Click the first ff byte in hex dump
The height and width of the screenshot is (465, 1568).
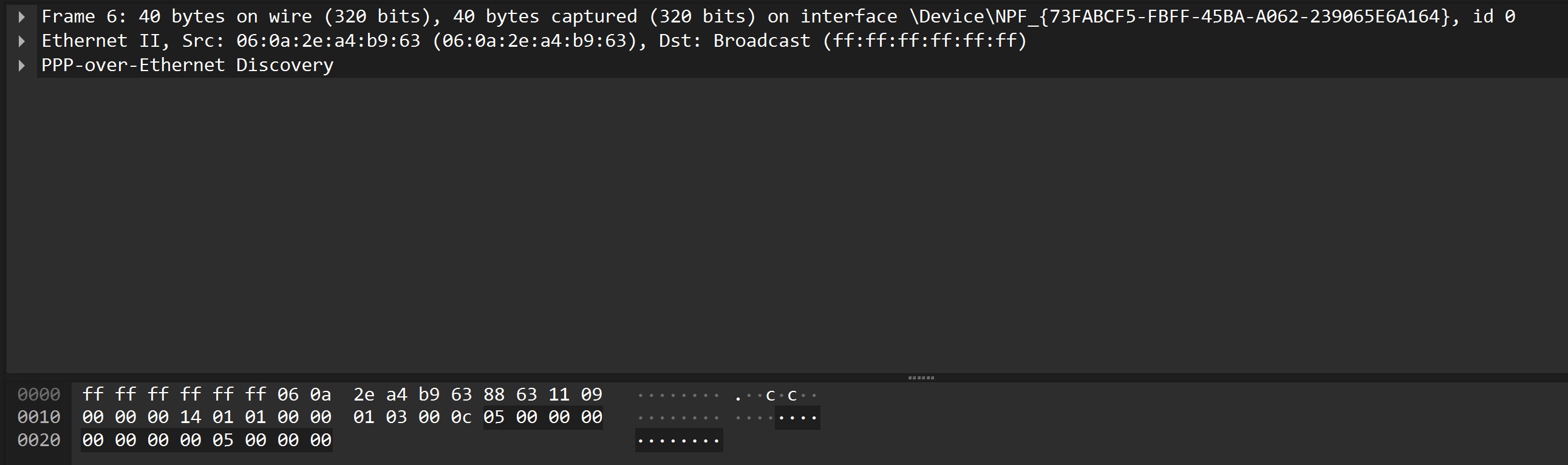coord(93,395)
